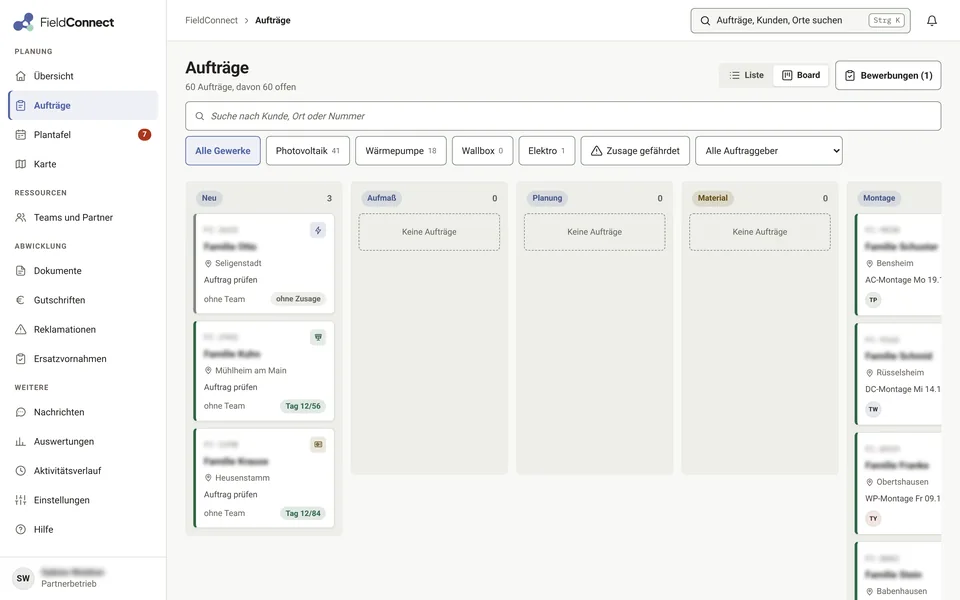Click the SW user avatar

(x=23, y=579)
